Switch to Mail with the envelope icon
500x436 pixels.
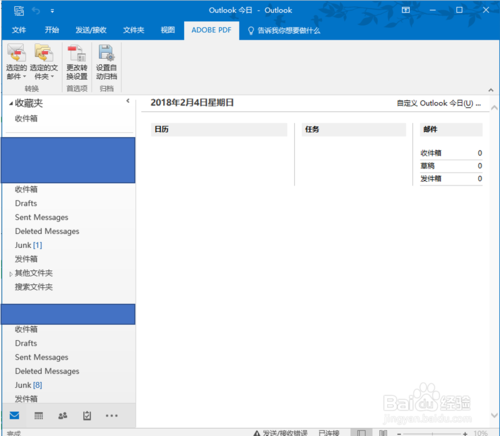14,415
